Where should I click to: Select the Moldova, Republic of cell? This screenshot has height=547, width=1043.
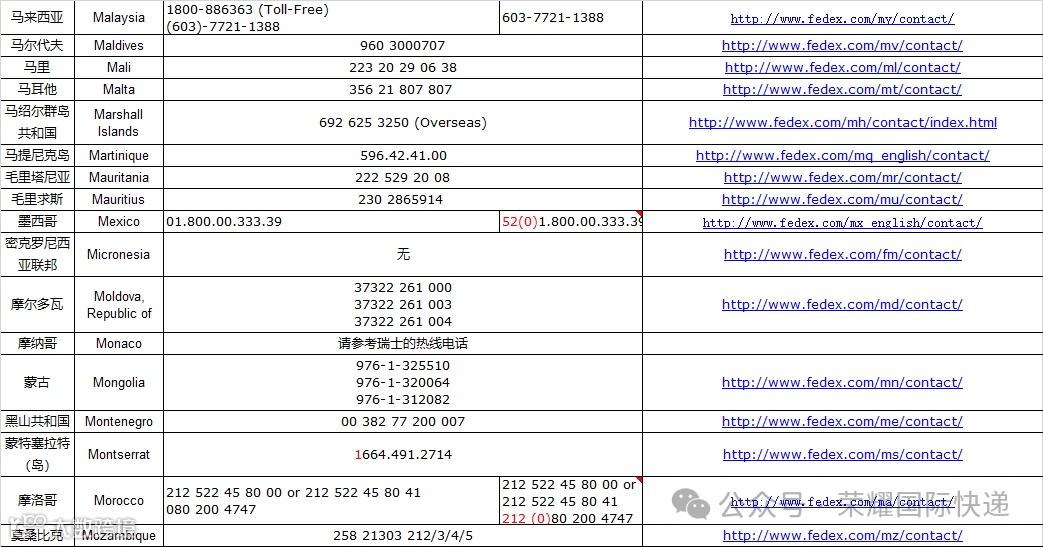(118, 304)
